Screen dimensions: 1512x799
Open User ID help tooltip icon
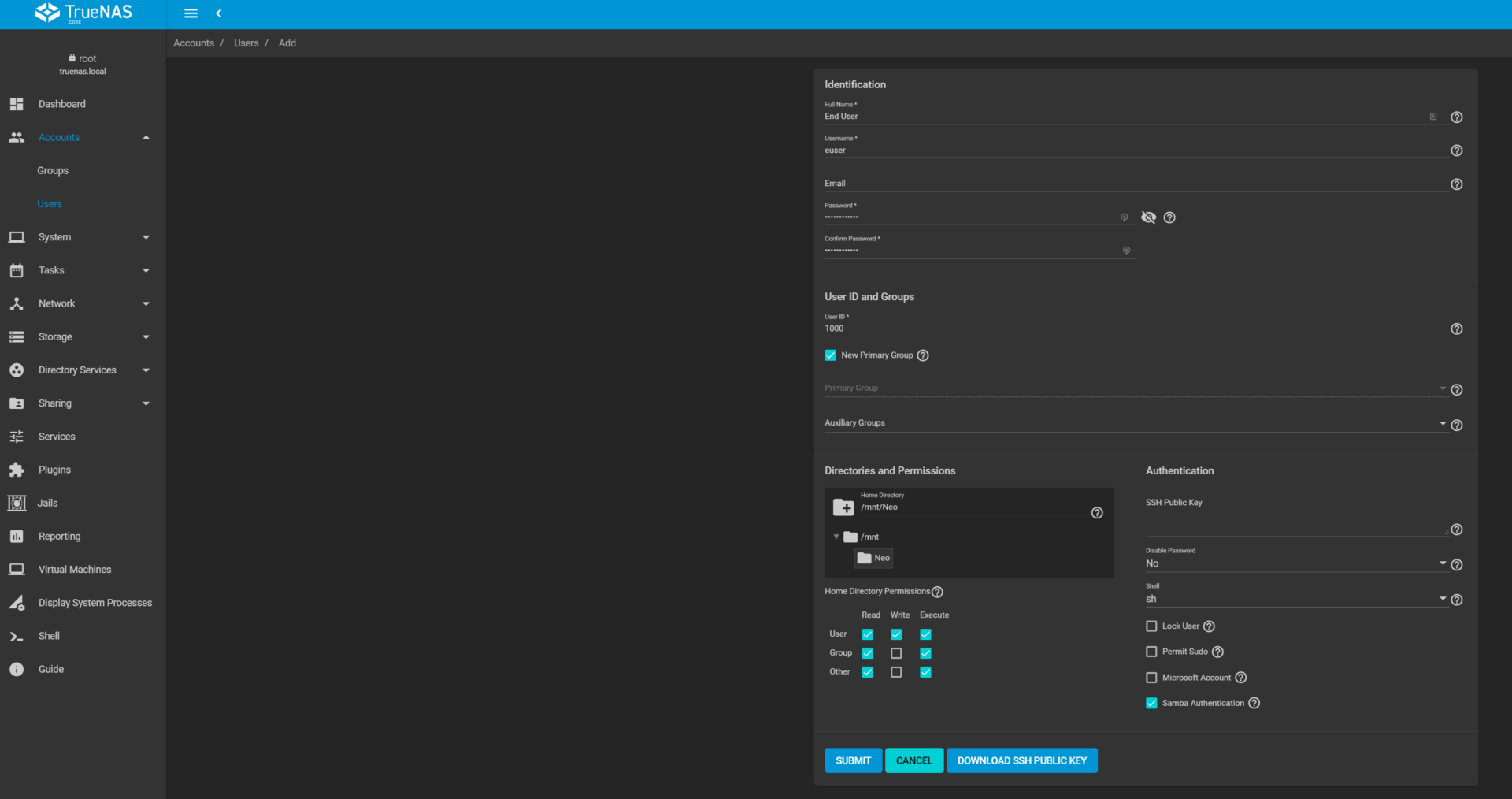(1457, 329)
